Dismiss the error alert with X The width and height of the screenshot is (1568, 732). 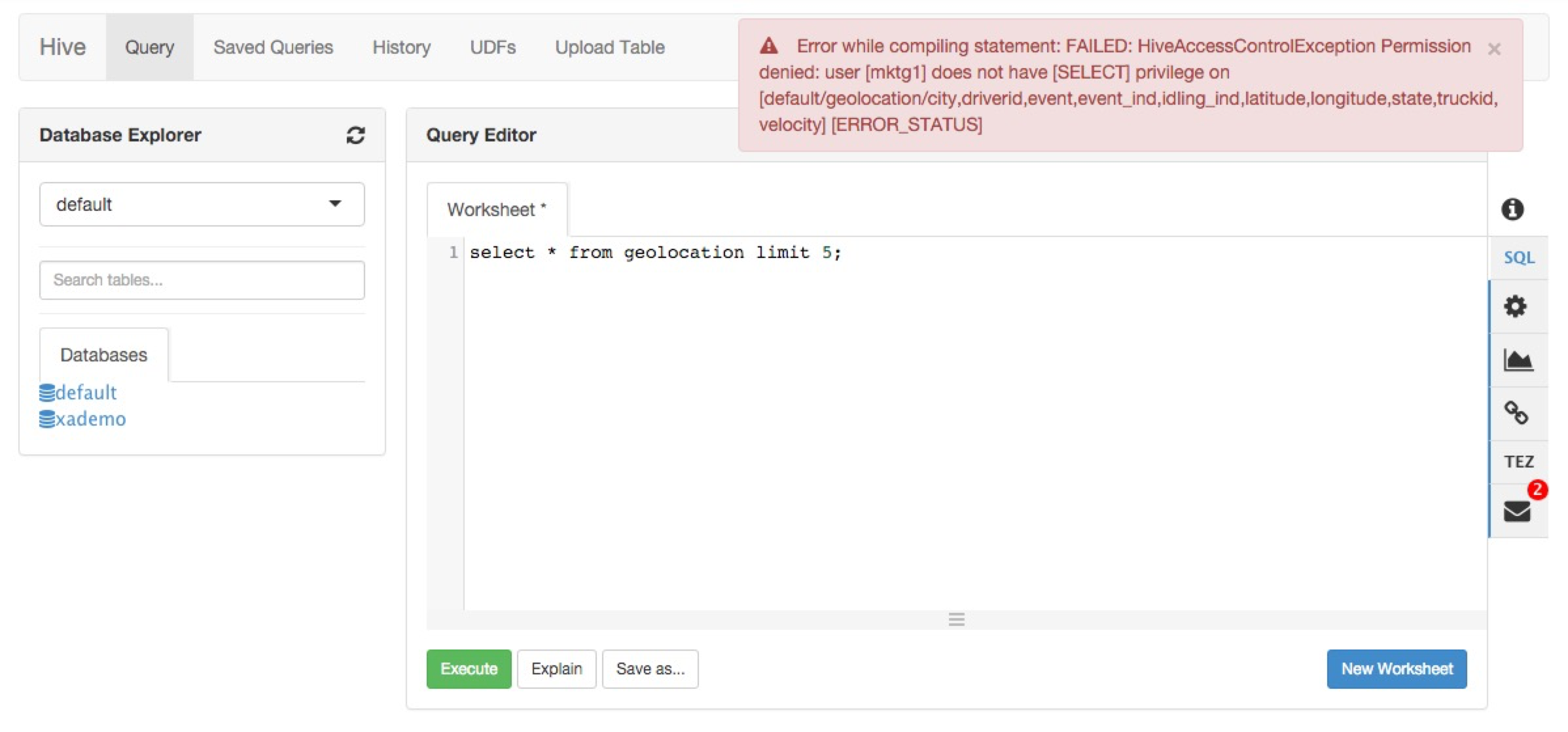point(1494,49)
